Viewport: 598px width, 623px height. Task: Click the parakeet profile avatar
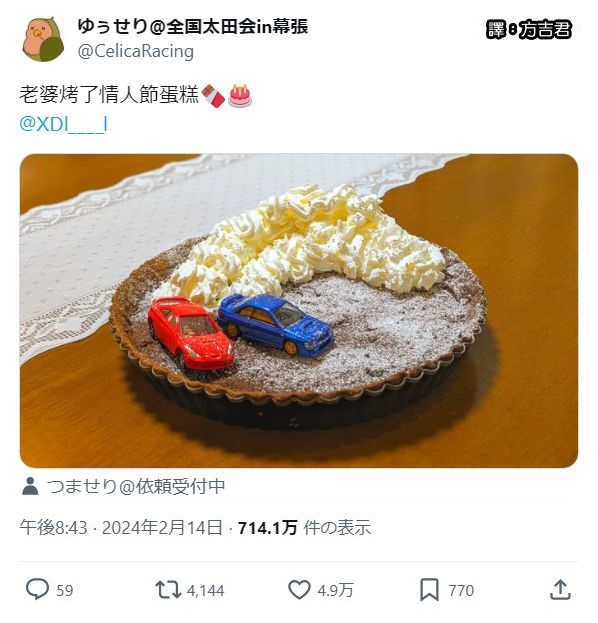coord(43,39)
